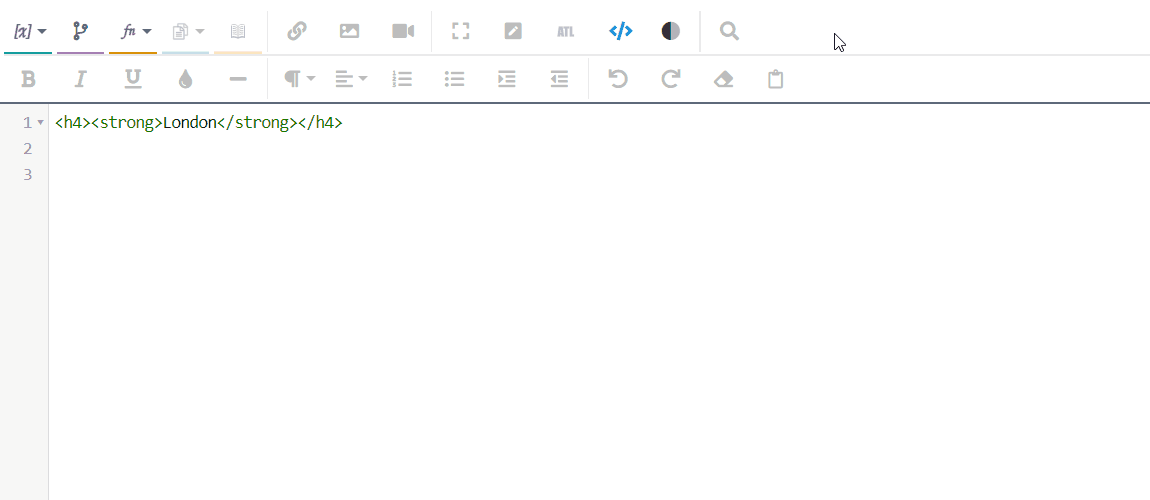The image size is (1150, 500).
Task: Apply italic formatting
Action: point(81,78)
